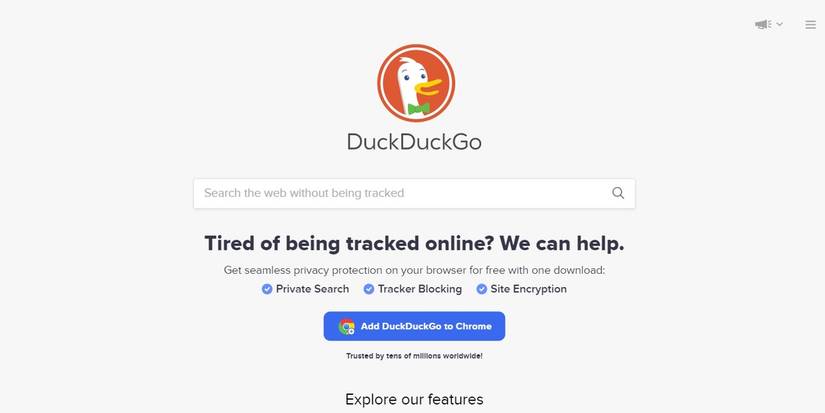Image resolution: width=825 pixels, height=413 pixels.
Task: Click Add DuckDuckGo to Chrome button
Action: coord(414,326)
